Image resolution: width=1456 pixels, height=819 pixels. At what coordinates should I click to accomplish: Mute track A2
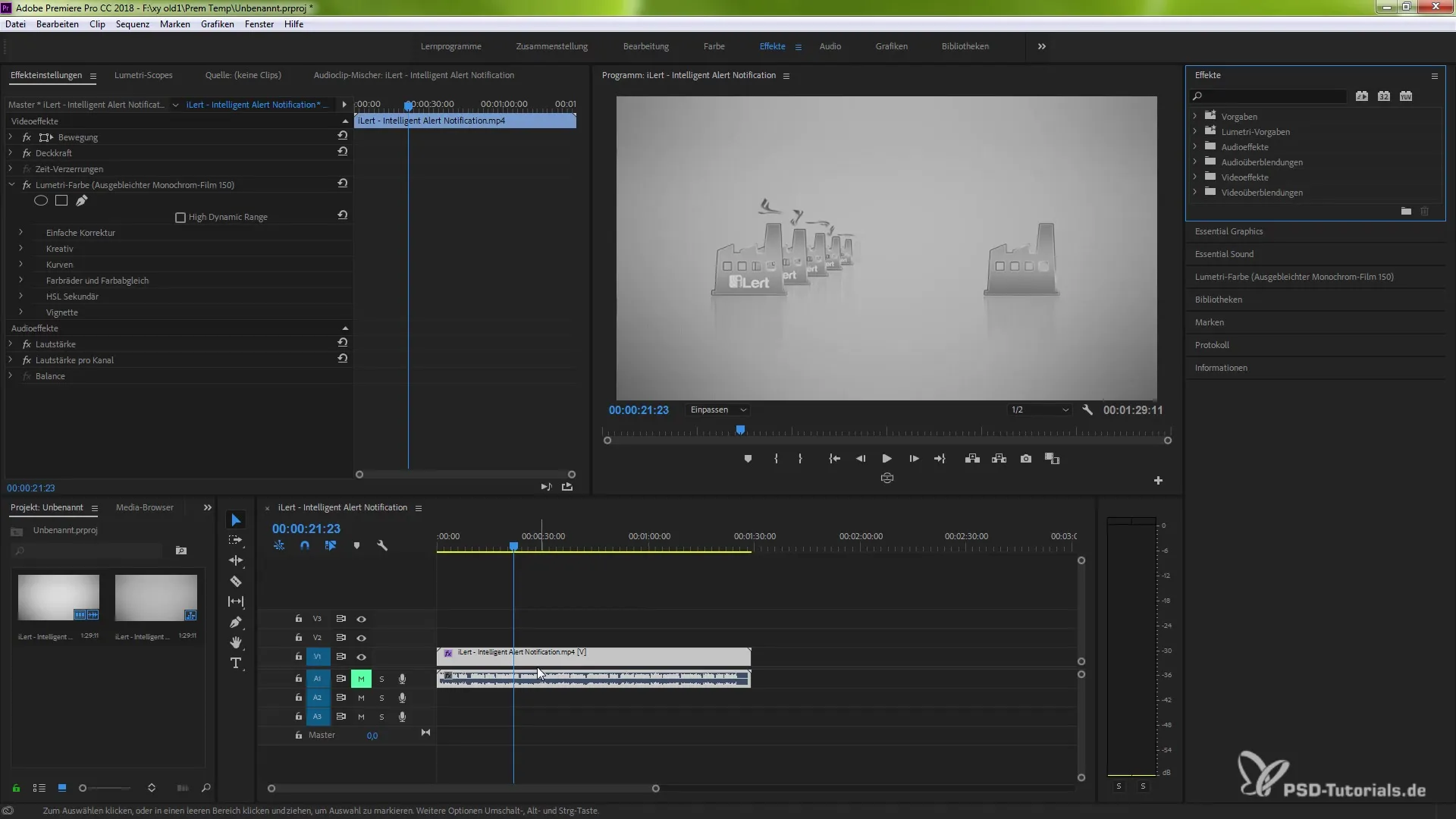362,698
